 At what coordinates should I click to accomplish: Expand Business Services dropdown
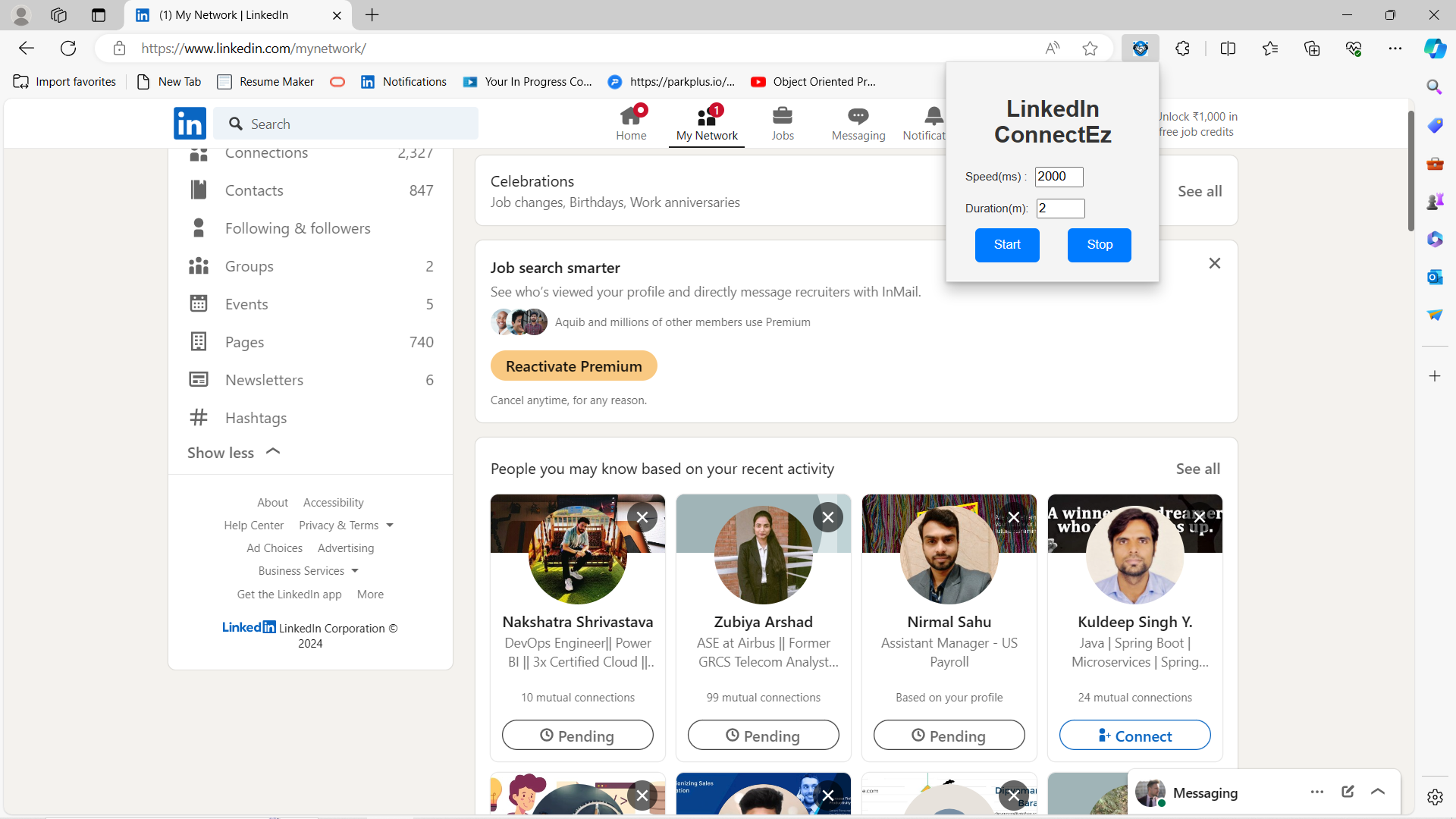(x=309, y=571)
